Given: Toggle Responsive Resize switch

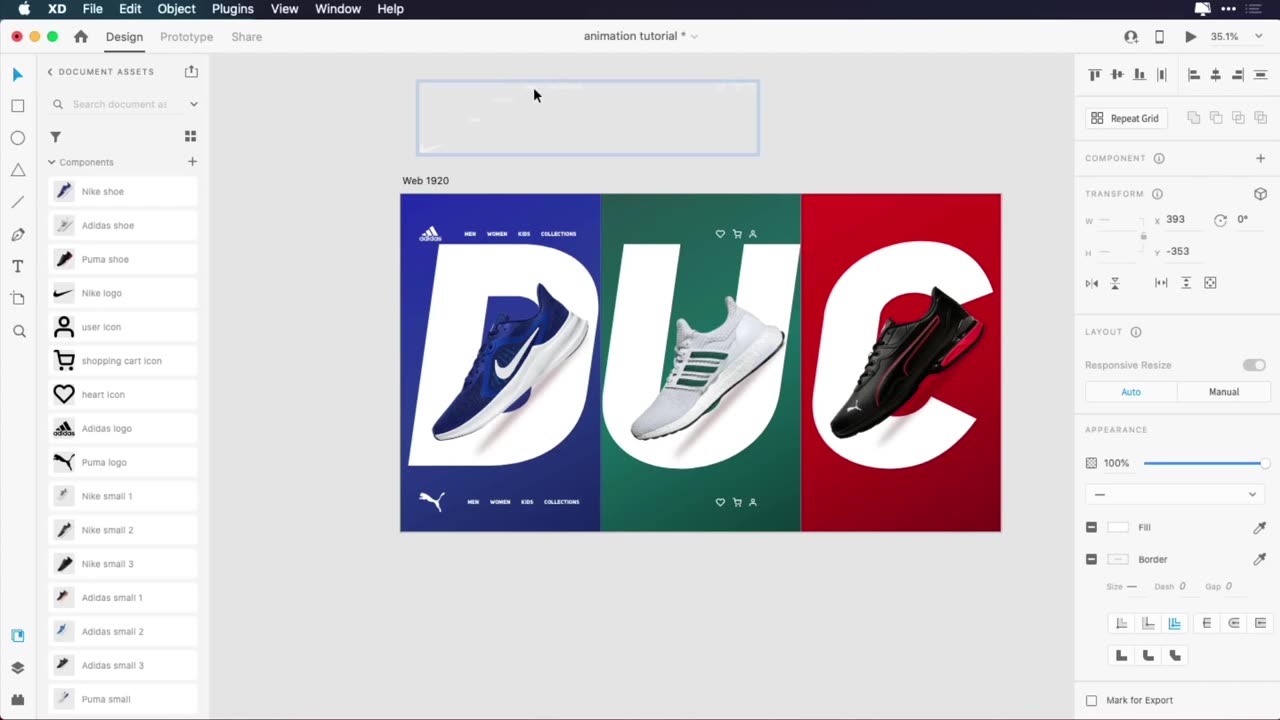Looking at the screenshot, I should coord(1254,365).
